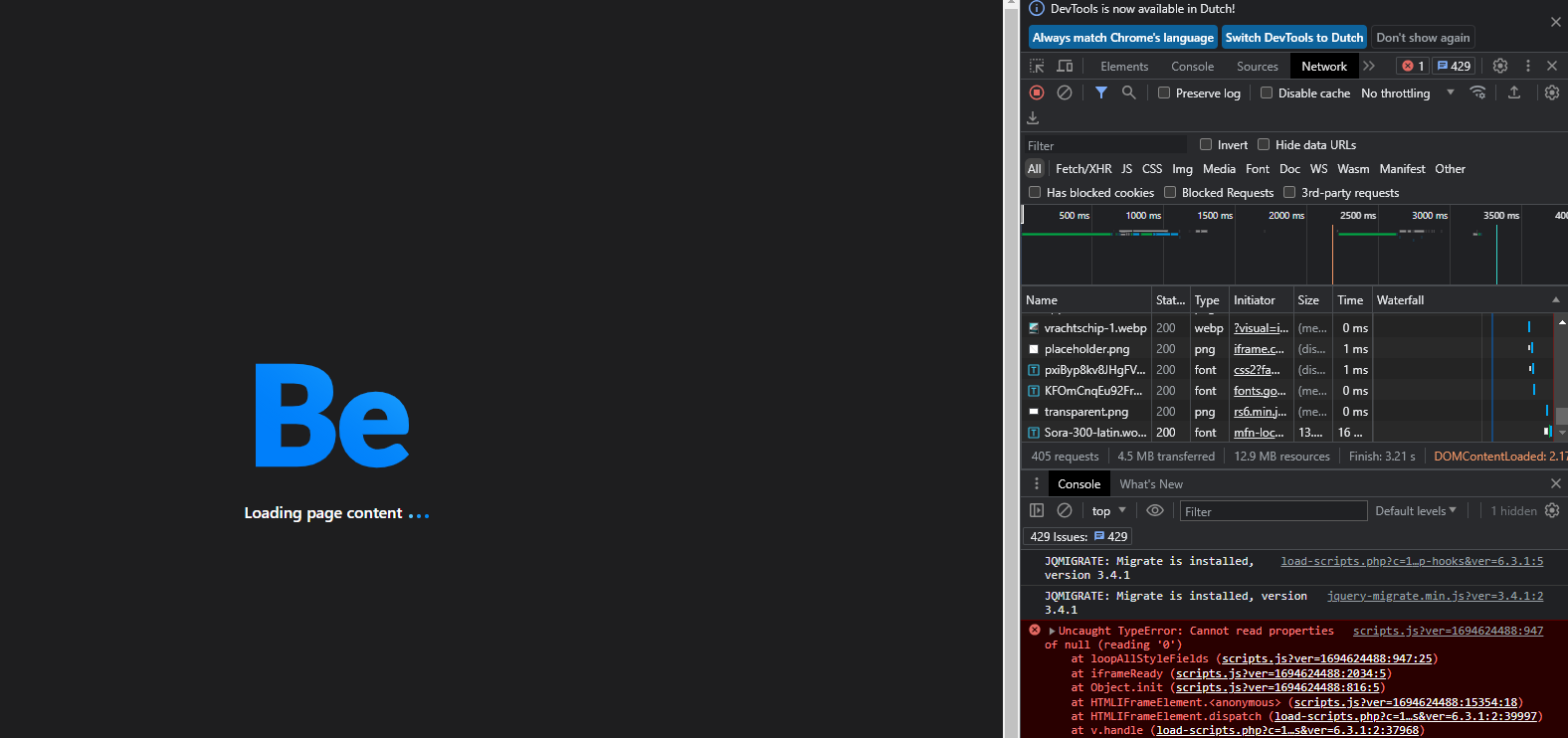
Task: Click the info icon in language banner
Action: (1037, 8)
